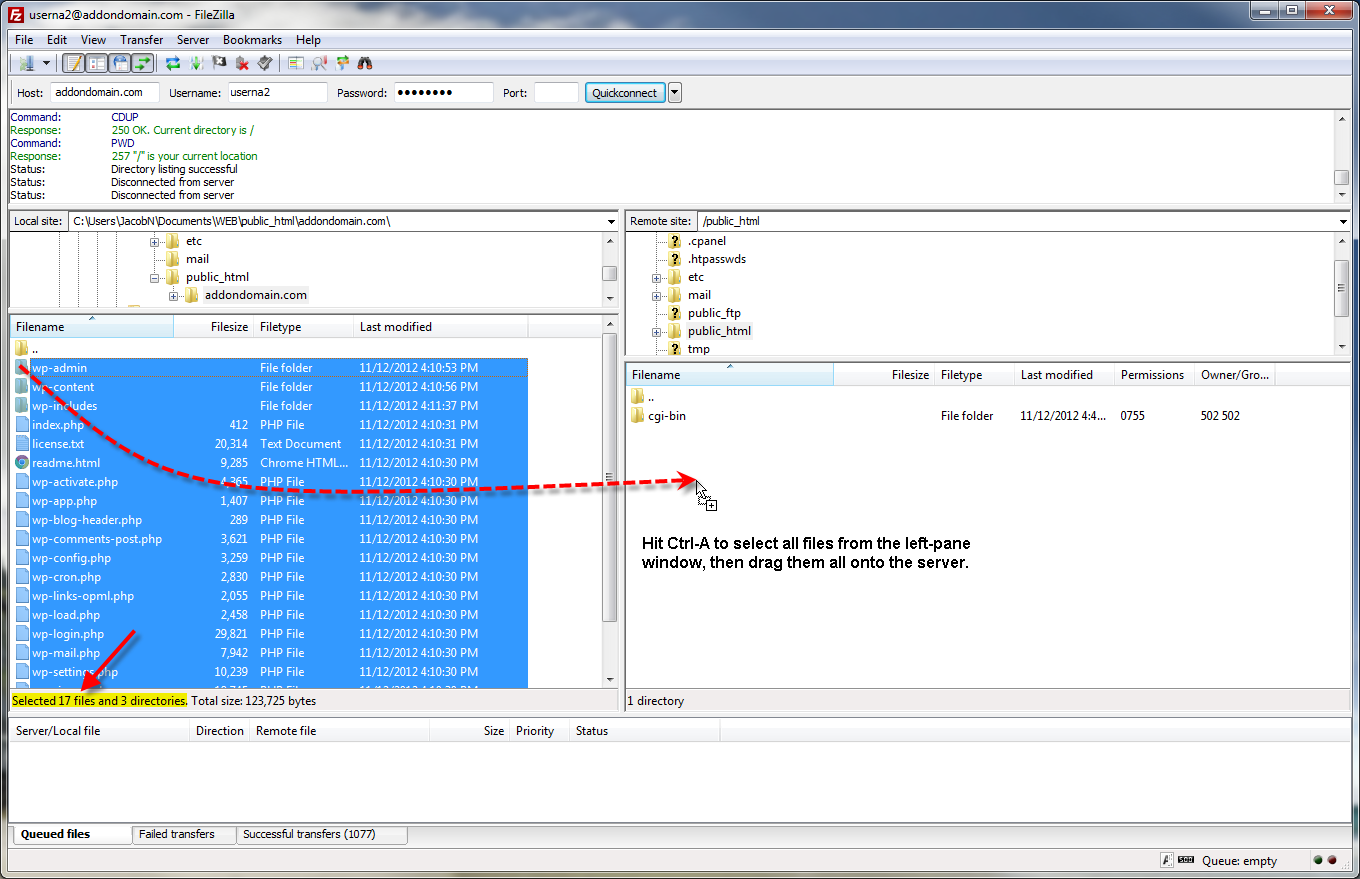Select the local mail folder in tree

coord(197,259)
